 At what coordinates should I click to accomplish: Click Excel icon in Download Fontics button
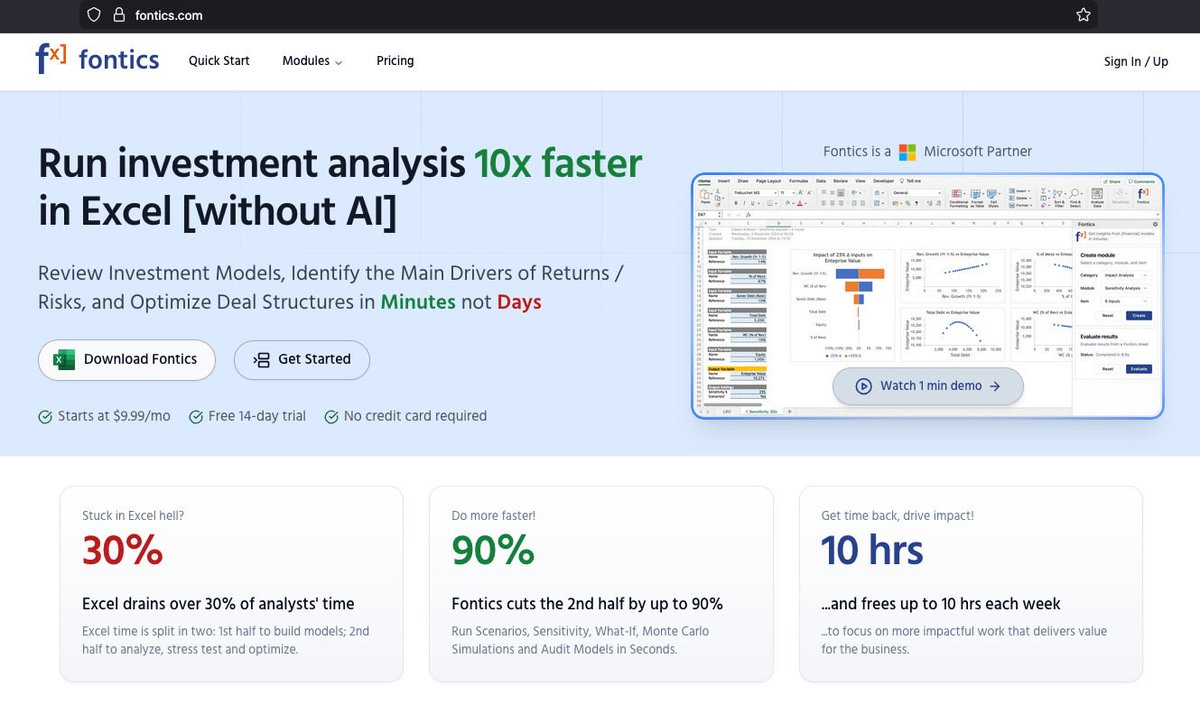[x=65, y=360]
